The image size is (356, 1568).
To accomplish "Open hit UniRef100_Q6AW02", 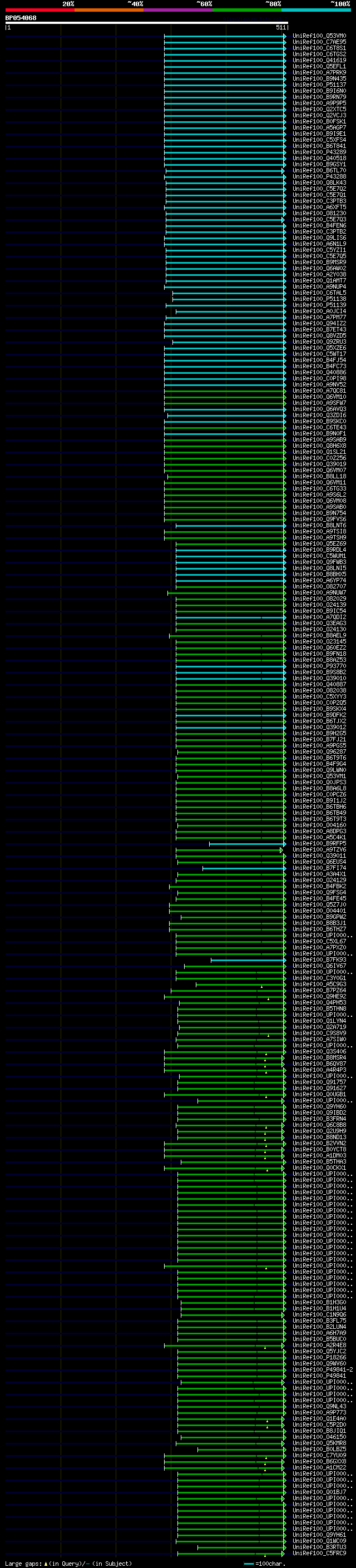I will (319, 268).
